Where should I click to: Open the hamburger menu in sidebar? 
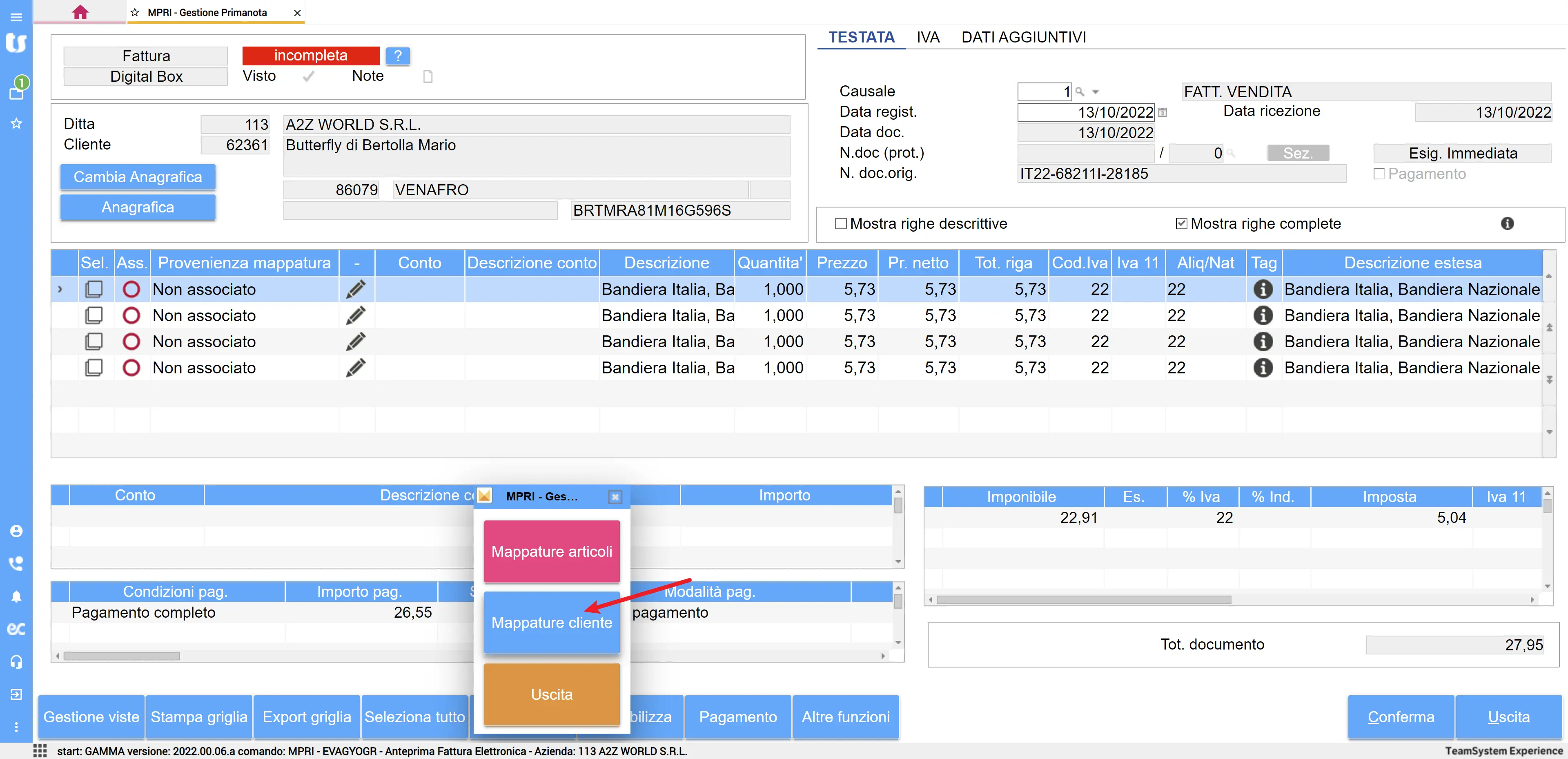click(16, 16)
